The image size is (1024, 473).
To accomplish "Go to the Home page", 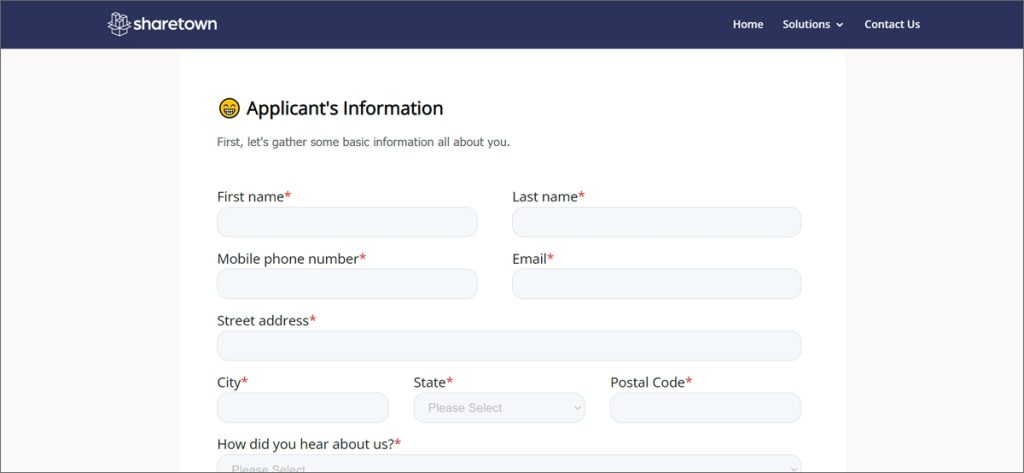I will click(x=747, y=24).
